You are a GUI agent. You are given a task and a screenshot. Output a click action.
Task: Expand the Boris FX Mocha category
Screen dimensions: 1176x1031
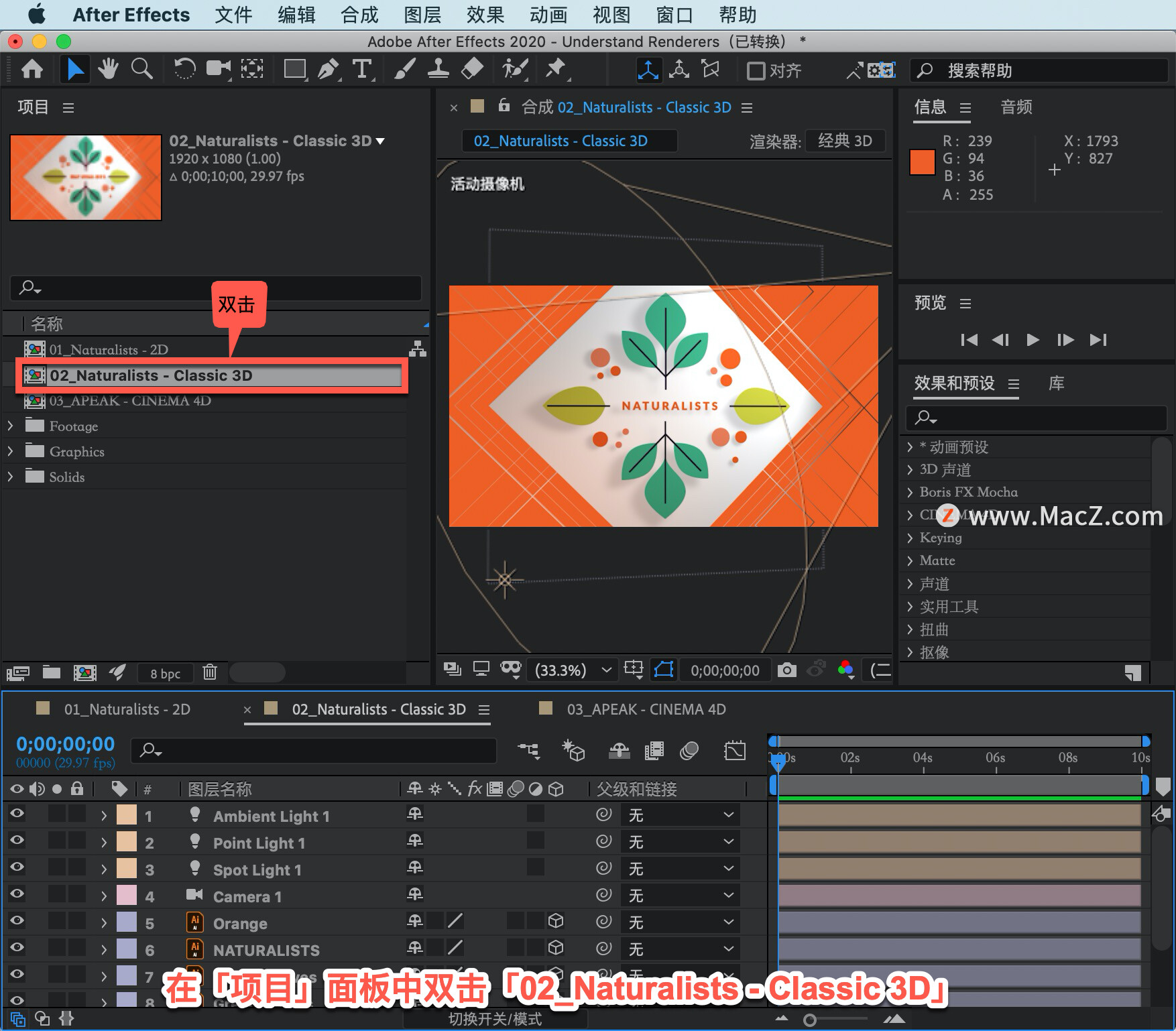click(x=910, y=492)
